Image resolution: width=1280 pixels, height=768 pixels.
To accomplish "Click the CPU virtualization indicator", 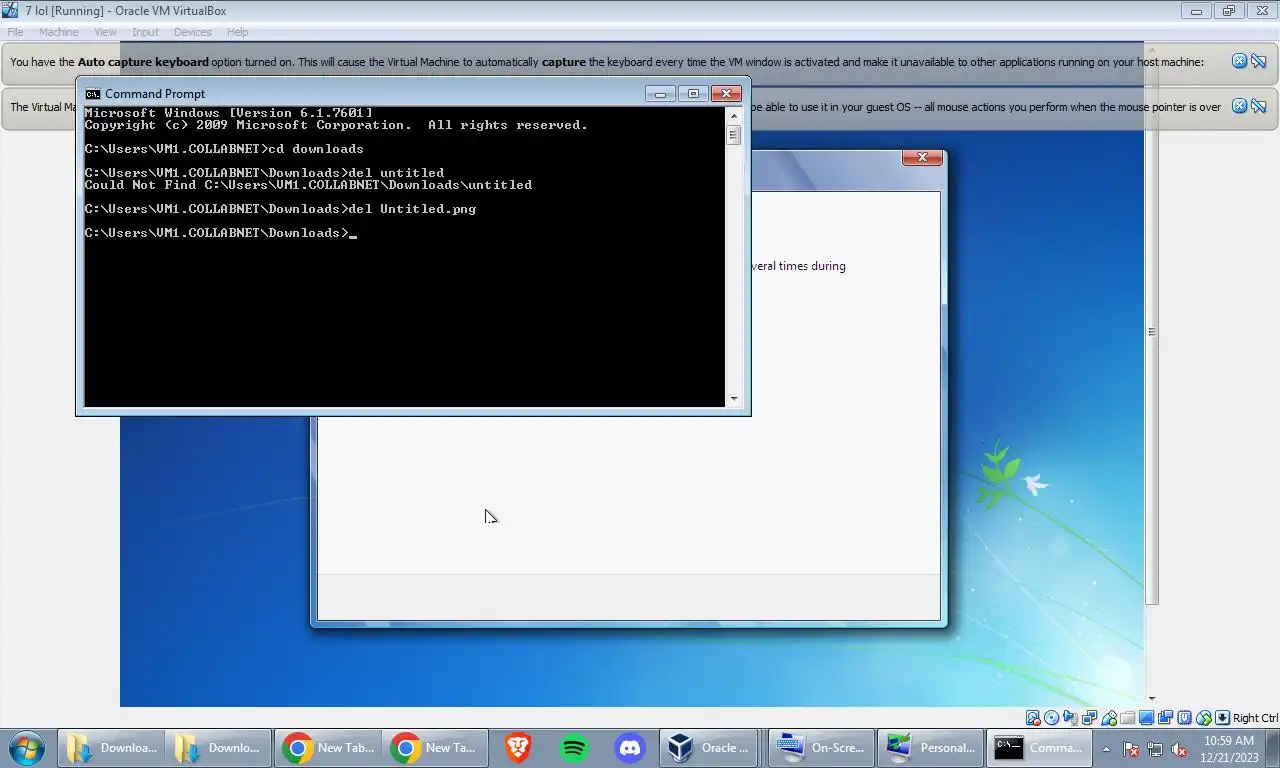I will click(x=1185, y=718).
